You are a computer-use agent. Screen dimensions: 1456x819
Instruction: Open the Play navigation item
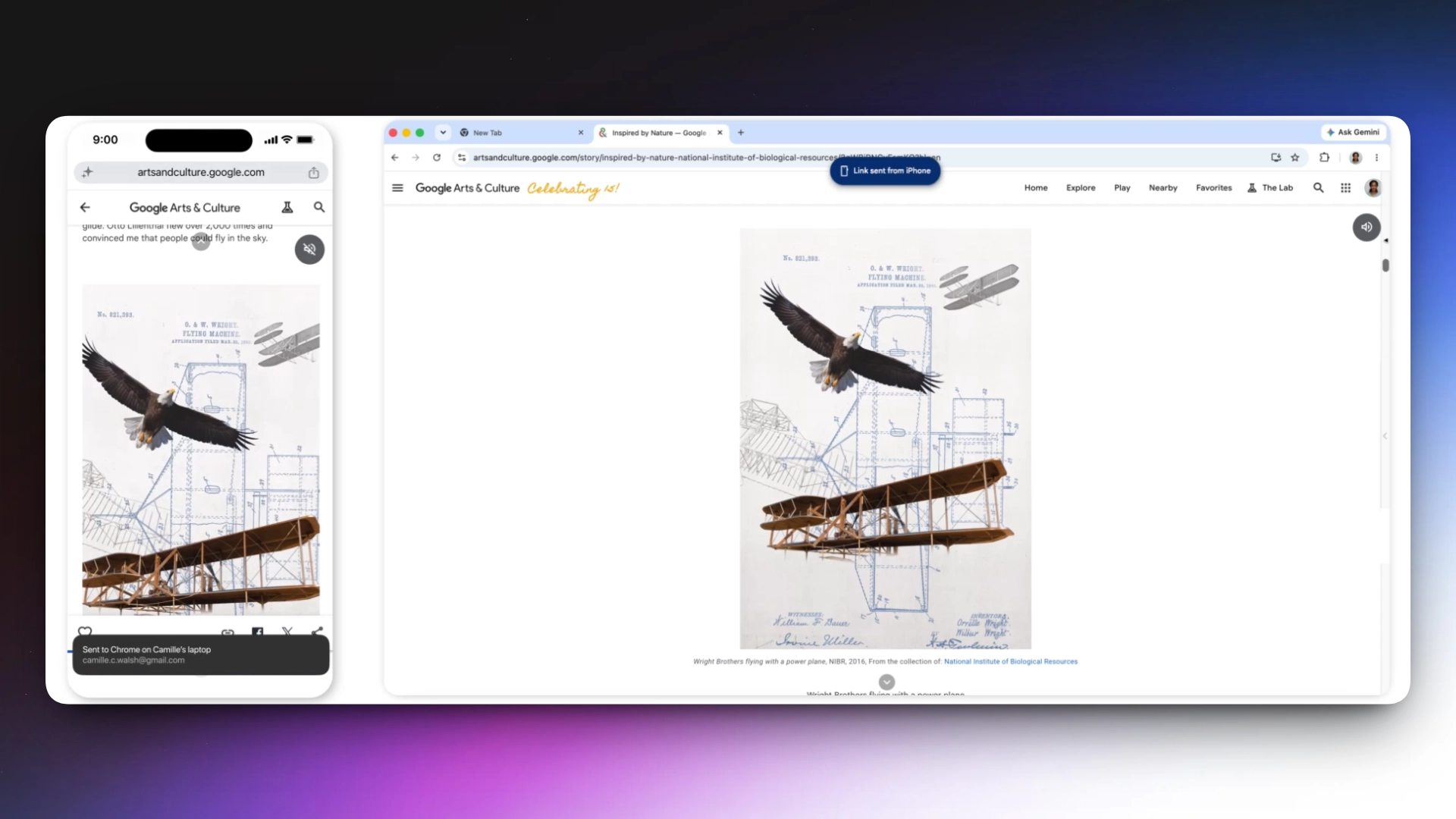[x=1122, y=188]
